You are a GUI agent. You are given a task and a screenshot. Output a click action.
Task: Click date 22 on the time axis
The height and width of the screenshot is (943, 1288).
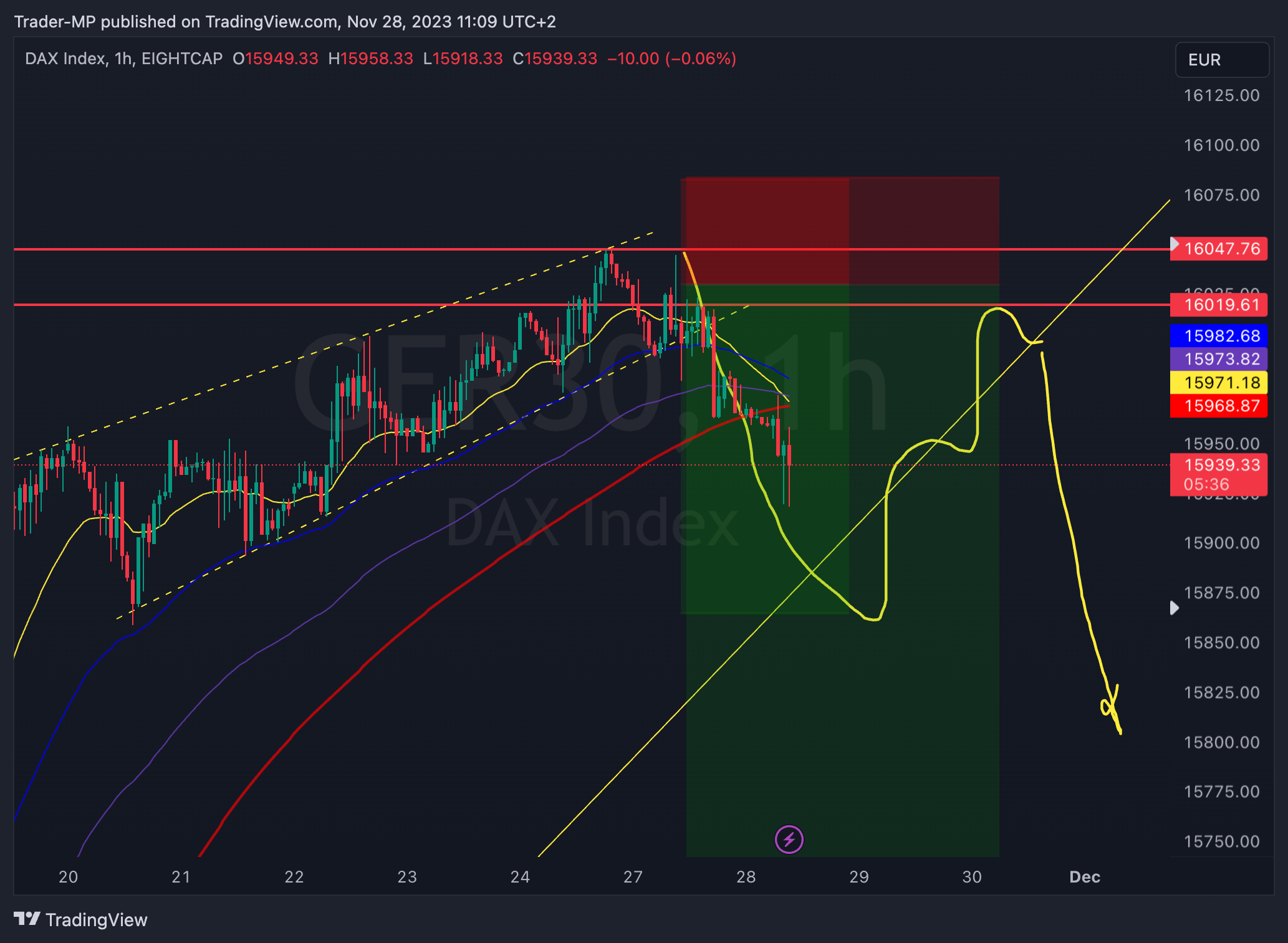coord(294,877)
